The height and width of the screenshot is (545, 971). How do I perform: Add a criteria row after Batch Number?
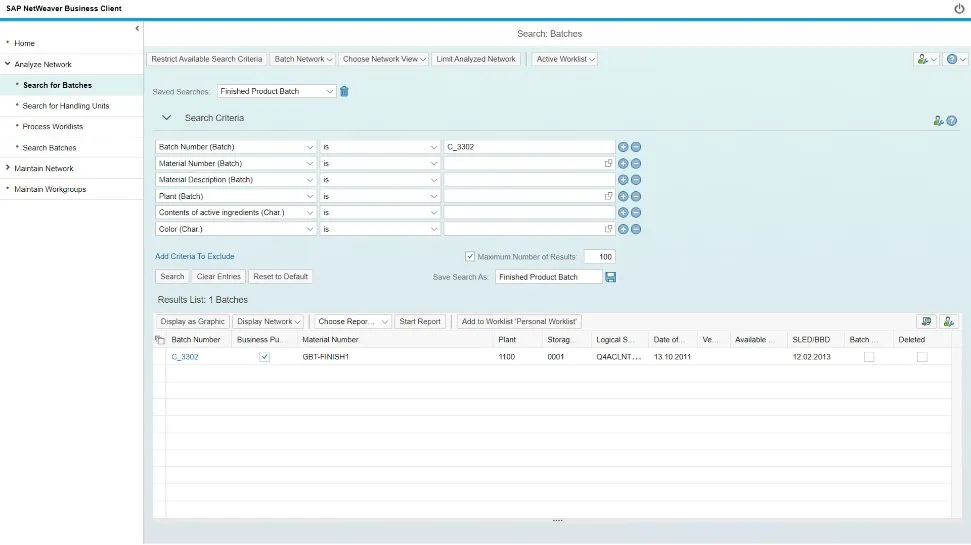[623, 147]
